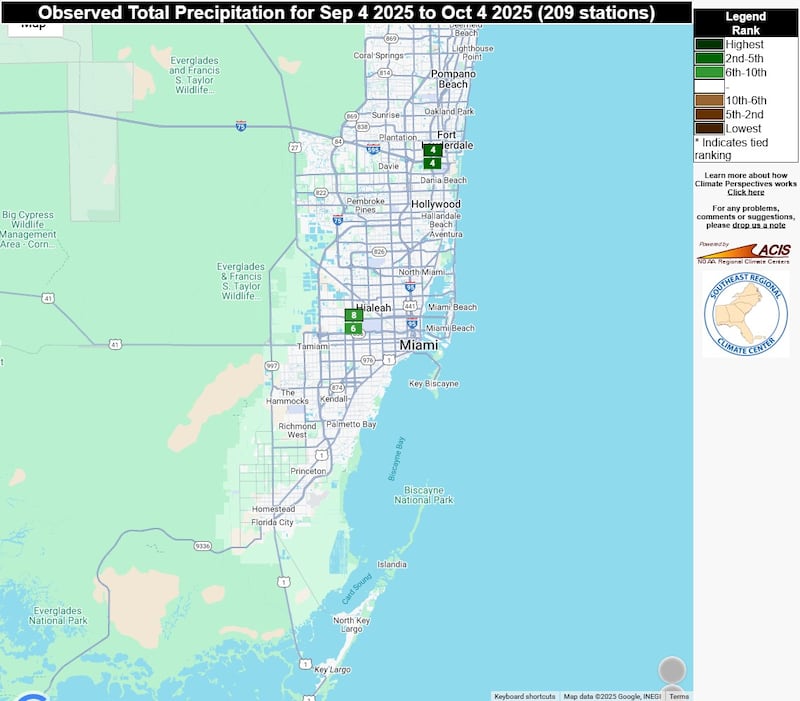Viewport: 800px width, 701px height.
Task: Click the Miami city label on the map
Action: (418, 345)
